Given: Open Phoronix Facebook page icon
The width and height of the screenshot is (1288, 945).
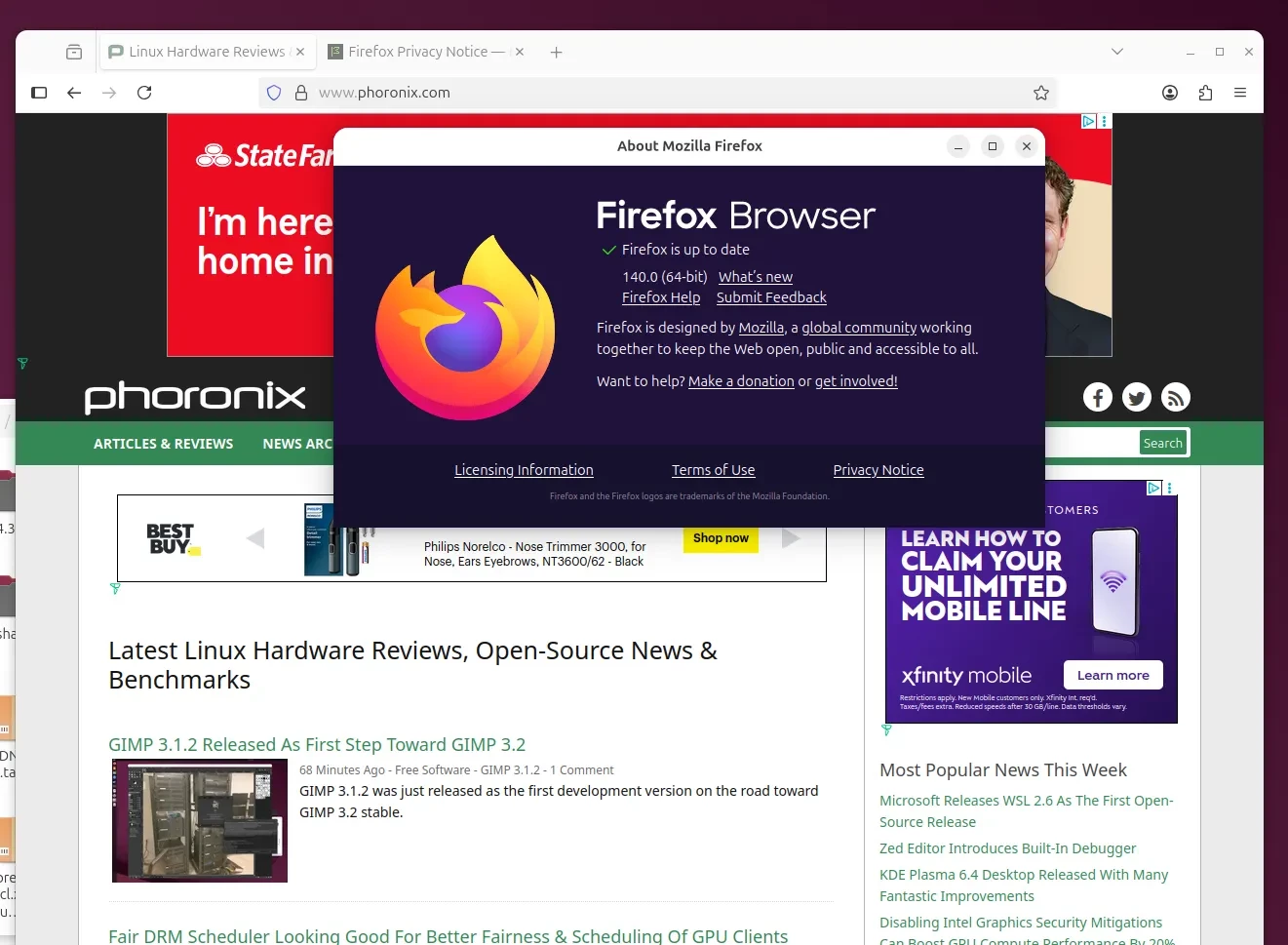Looking at the screenshot, I should pyautogui.click(x=1098, y=397).
